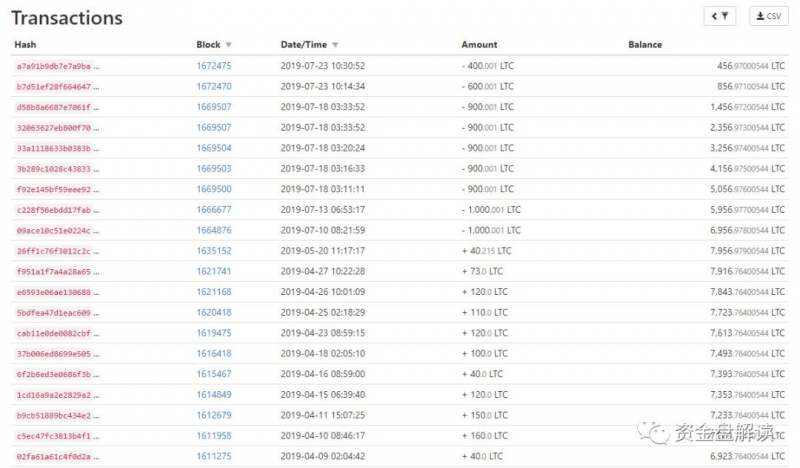Select balance 7,956.97900544 LTC

click(x=747, y=251)
